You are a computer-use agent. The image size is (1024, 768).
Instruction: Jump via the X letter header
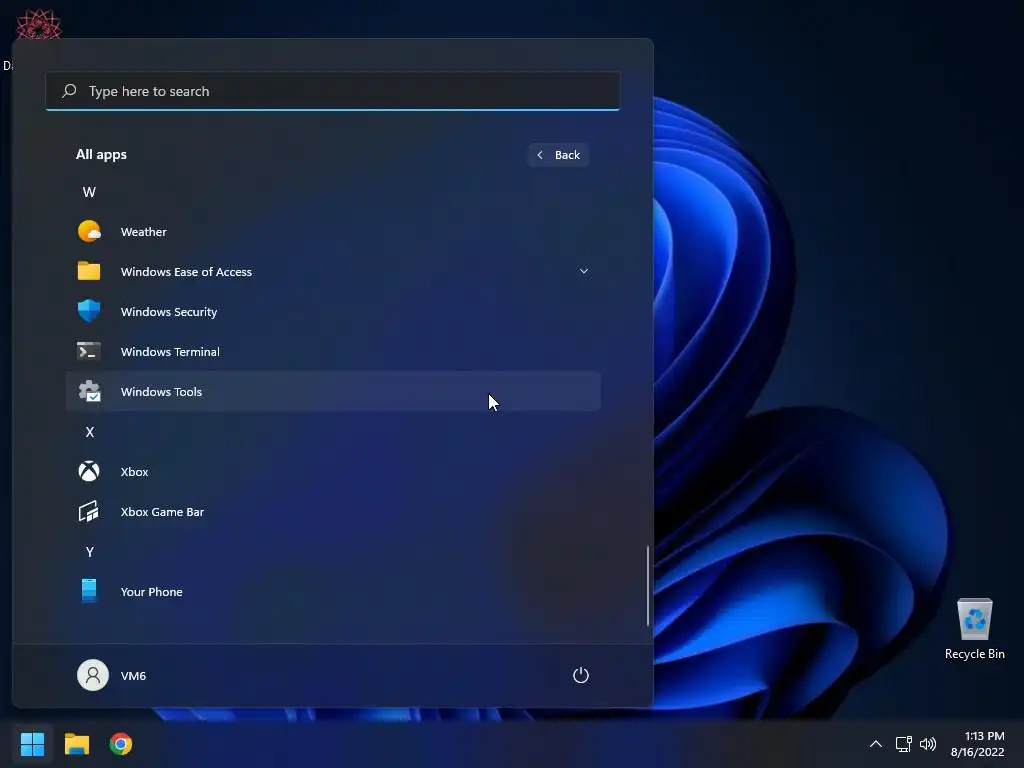[x=89, y=432]
